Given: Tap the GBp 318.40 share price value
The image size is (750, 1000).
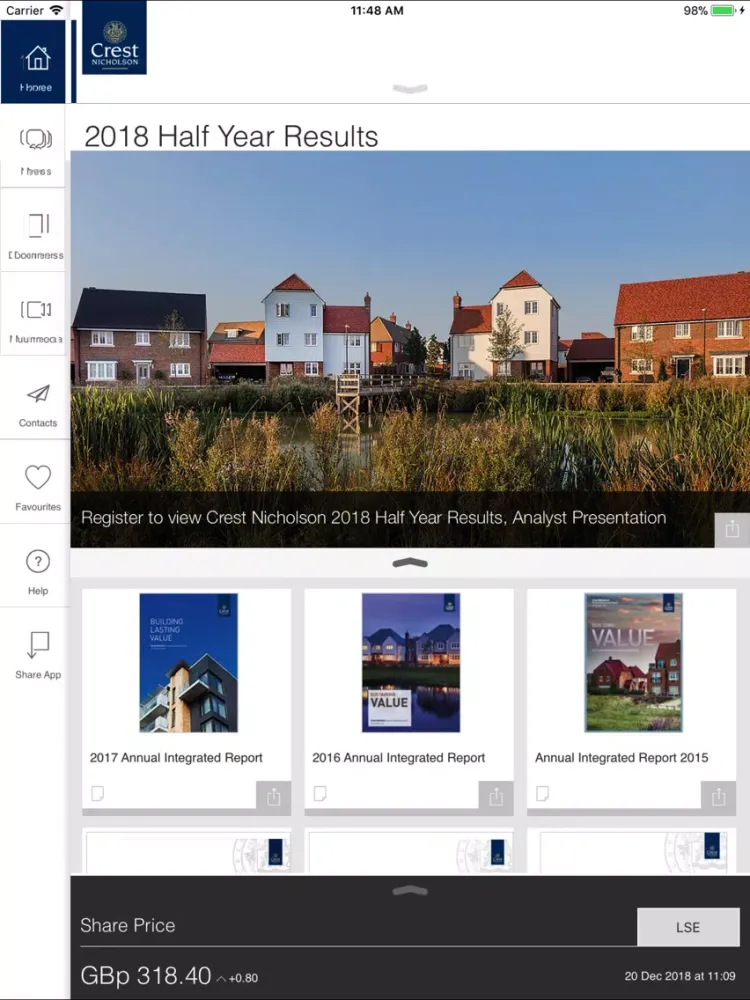Looking at the screenshot, I should coord(146,976).
